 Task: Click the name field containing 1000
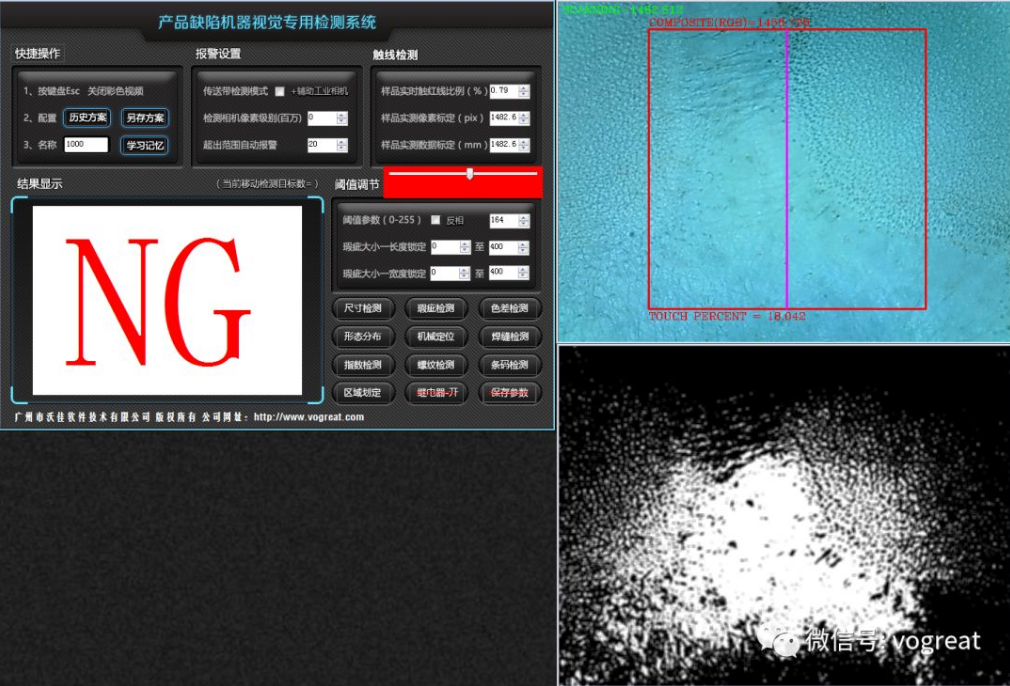85,144
